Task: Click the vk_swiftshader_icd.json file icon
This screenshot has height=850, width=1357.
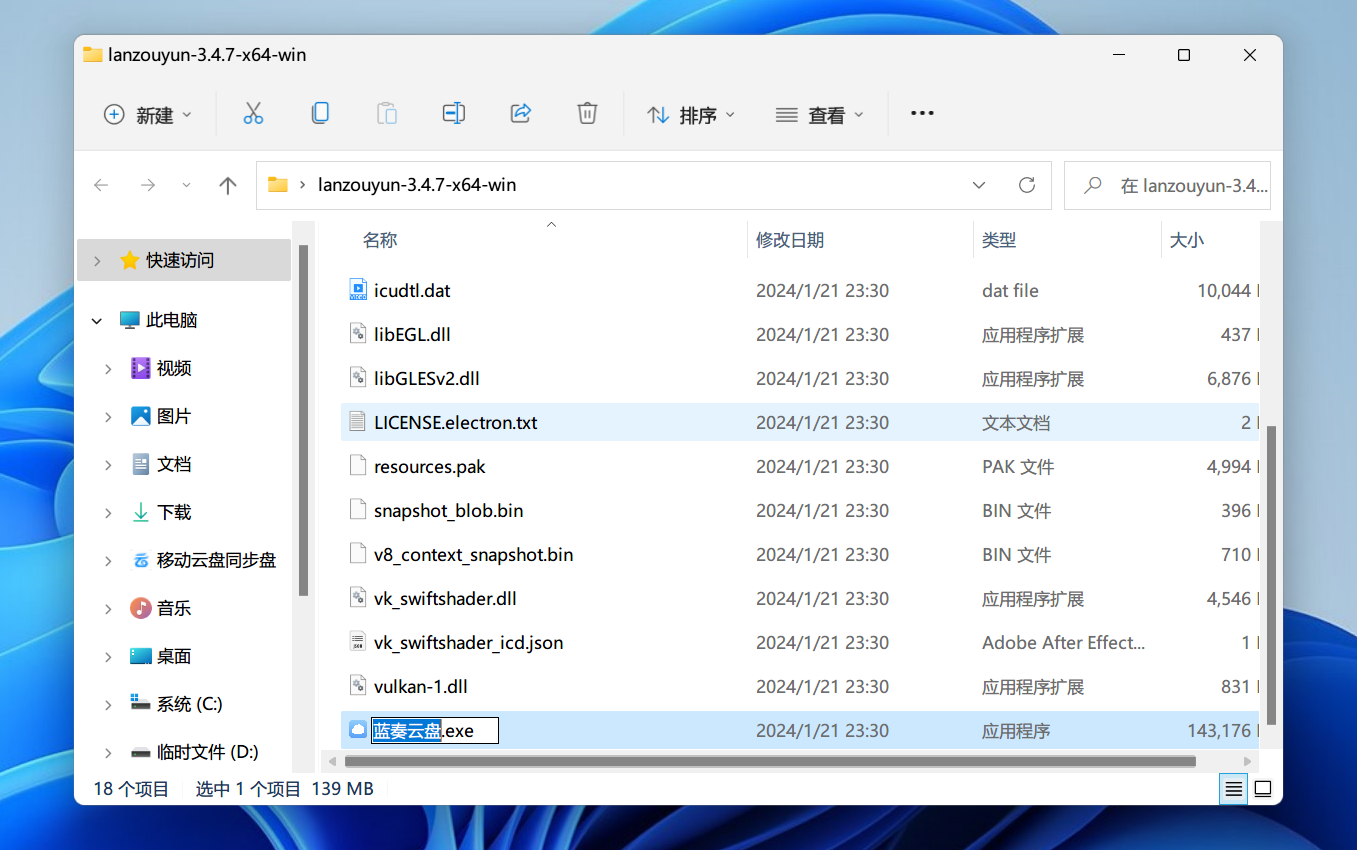Action: pyautogui.click(x=358, y=643)
